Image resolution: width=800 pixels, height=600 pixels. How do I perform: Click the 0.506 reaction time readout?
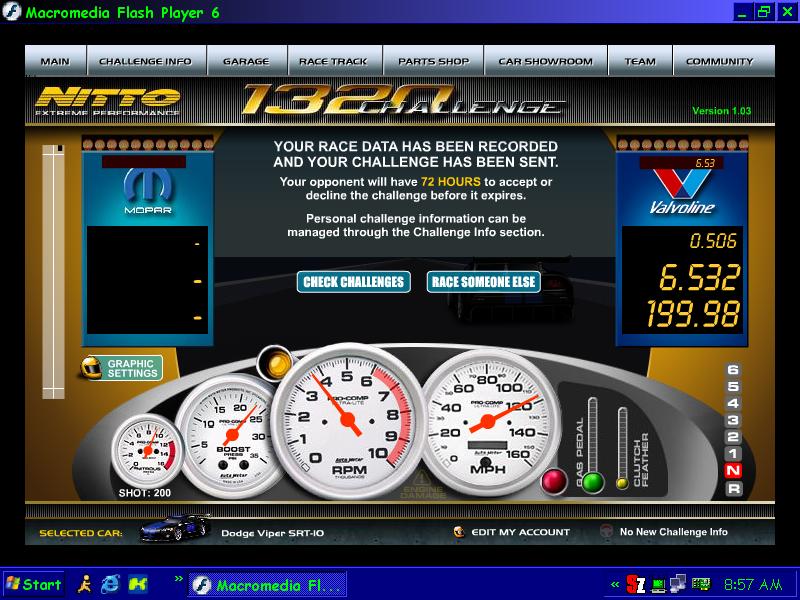click(713, 241)
